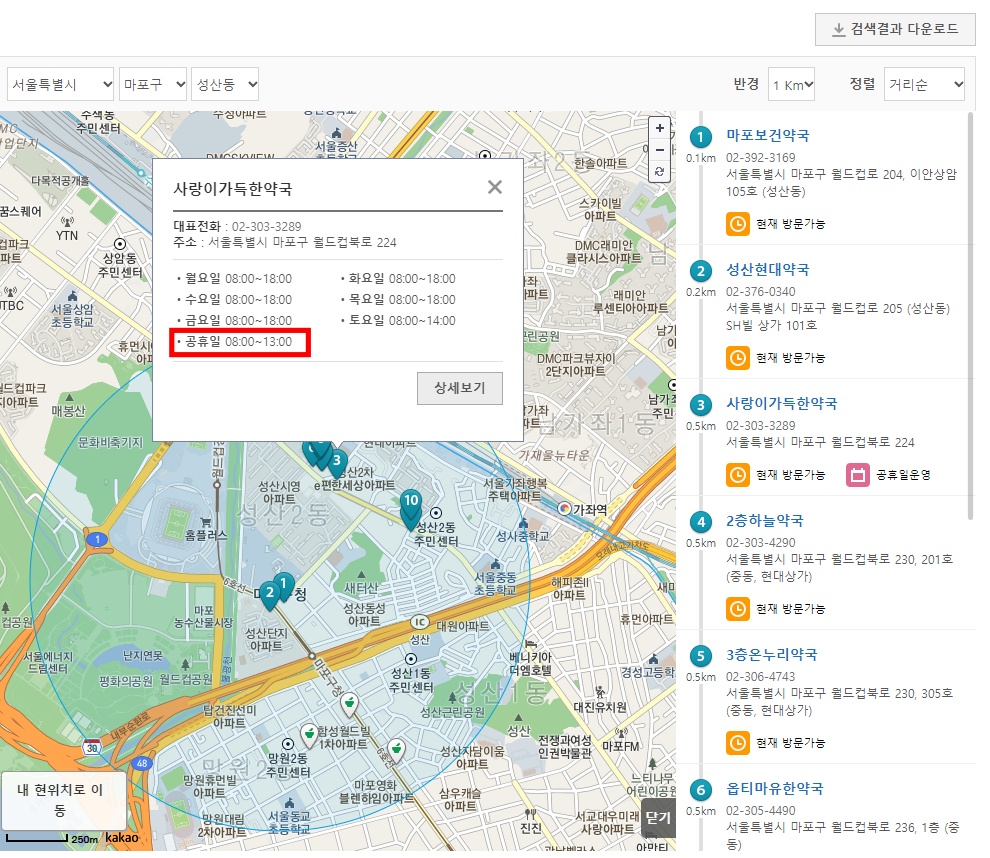Open the 성산동 neighborhood dropdown
Viewport: 990px width, 858px height.
[x=225, y=84]
